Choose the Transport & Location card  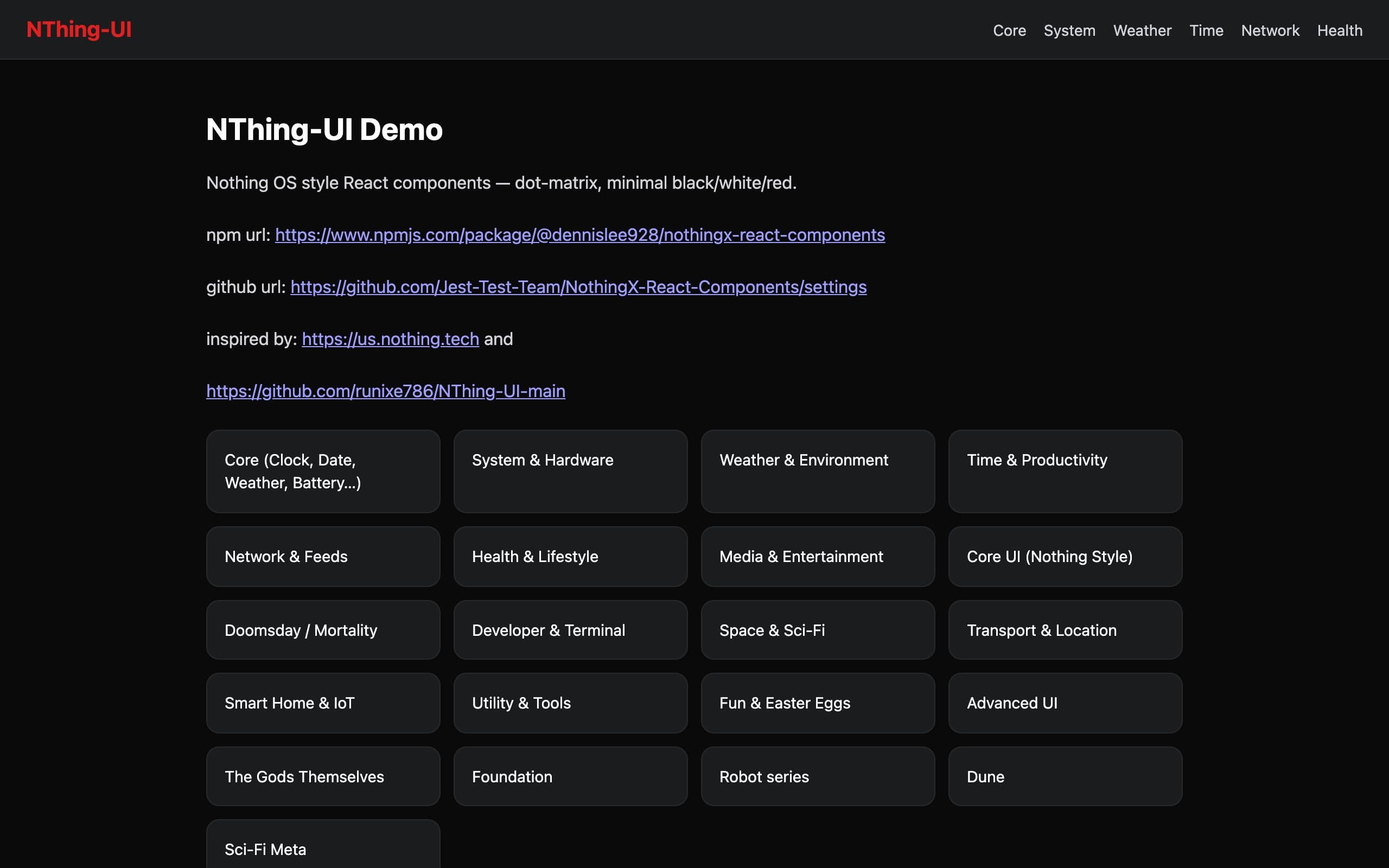click(x=1065, y=630)
